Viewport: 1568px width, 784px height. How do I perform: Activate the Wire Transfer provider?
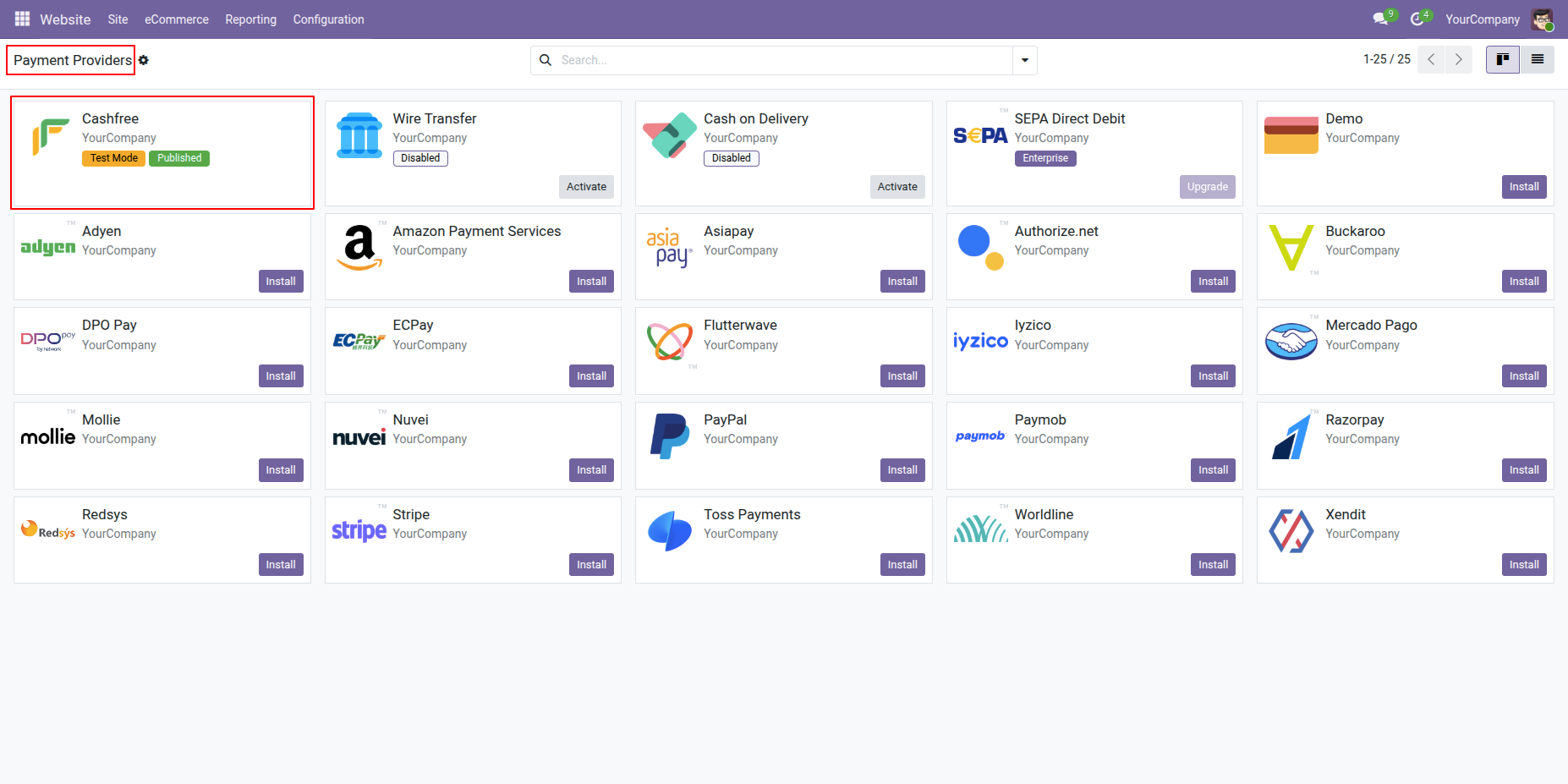[587, 187]
